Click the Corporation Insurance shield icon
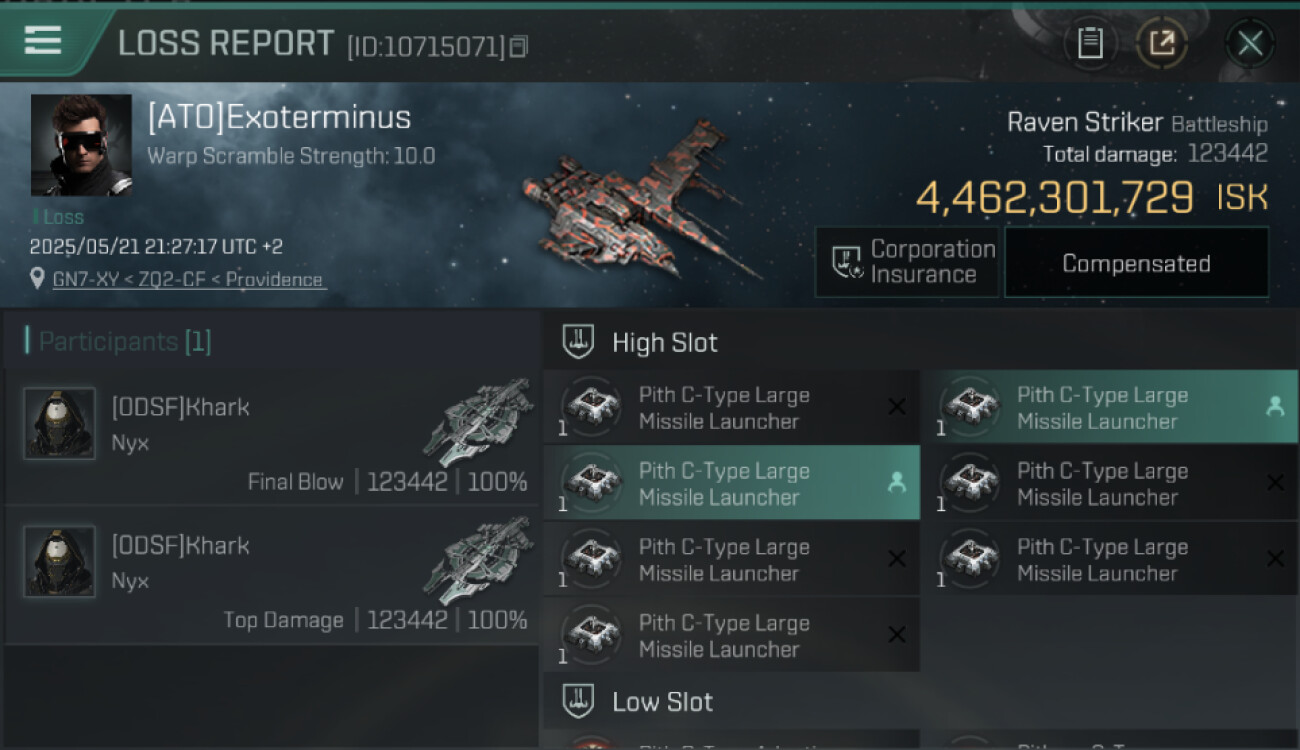This screenshot has width=1300, height=750. 847,262
